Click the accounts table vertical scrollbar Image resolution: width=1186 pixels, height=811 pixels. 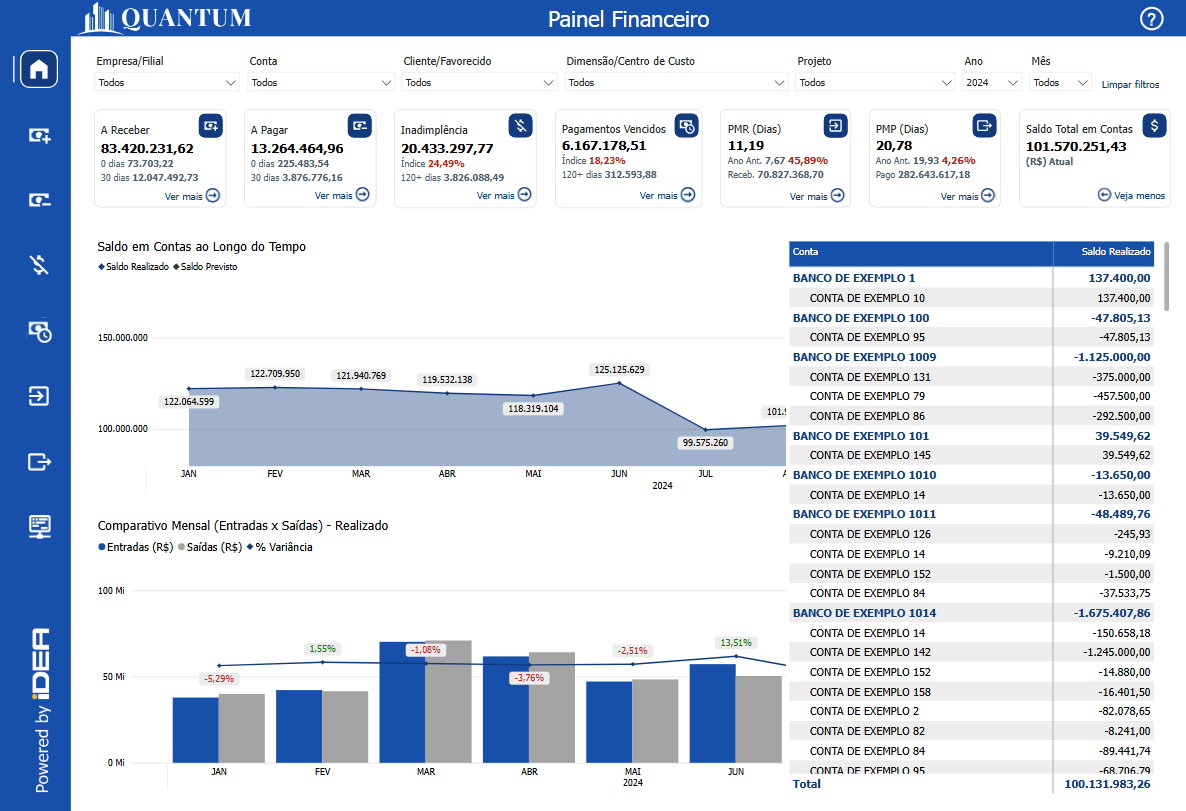(1167, 275)
